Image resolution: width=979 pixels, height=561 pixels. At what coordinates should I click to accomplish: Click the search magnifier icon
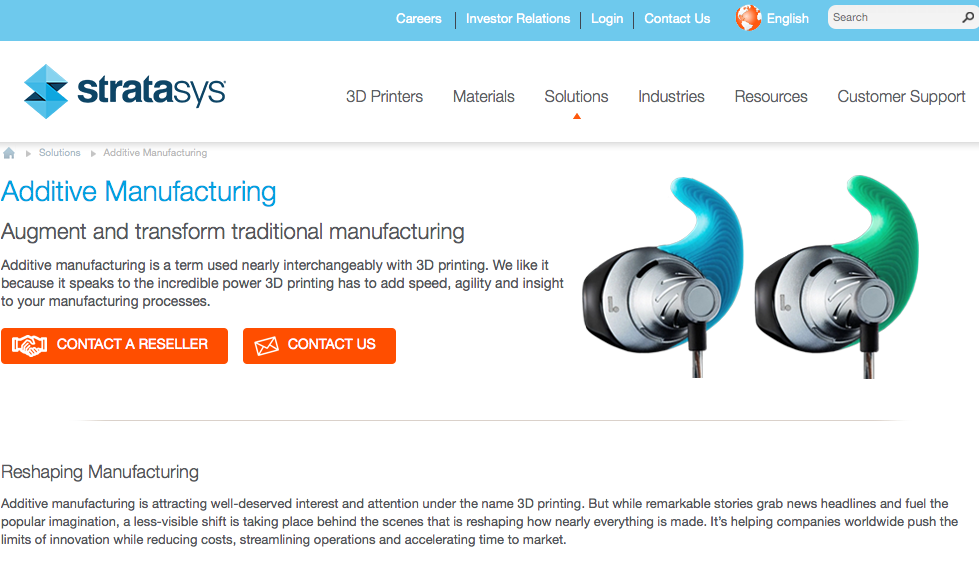click(968, 17)
